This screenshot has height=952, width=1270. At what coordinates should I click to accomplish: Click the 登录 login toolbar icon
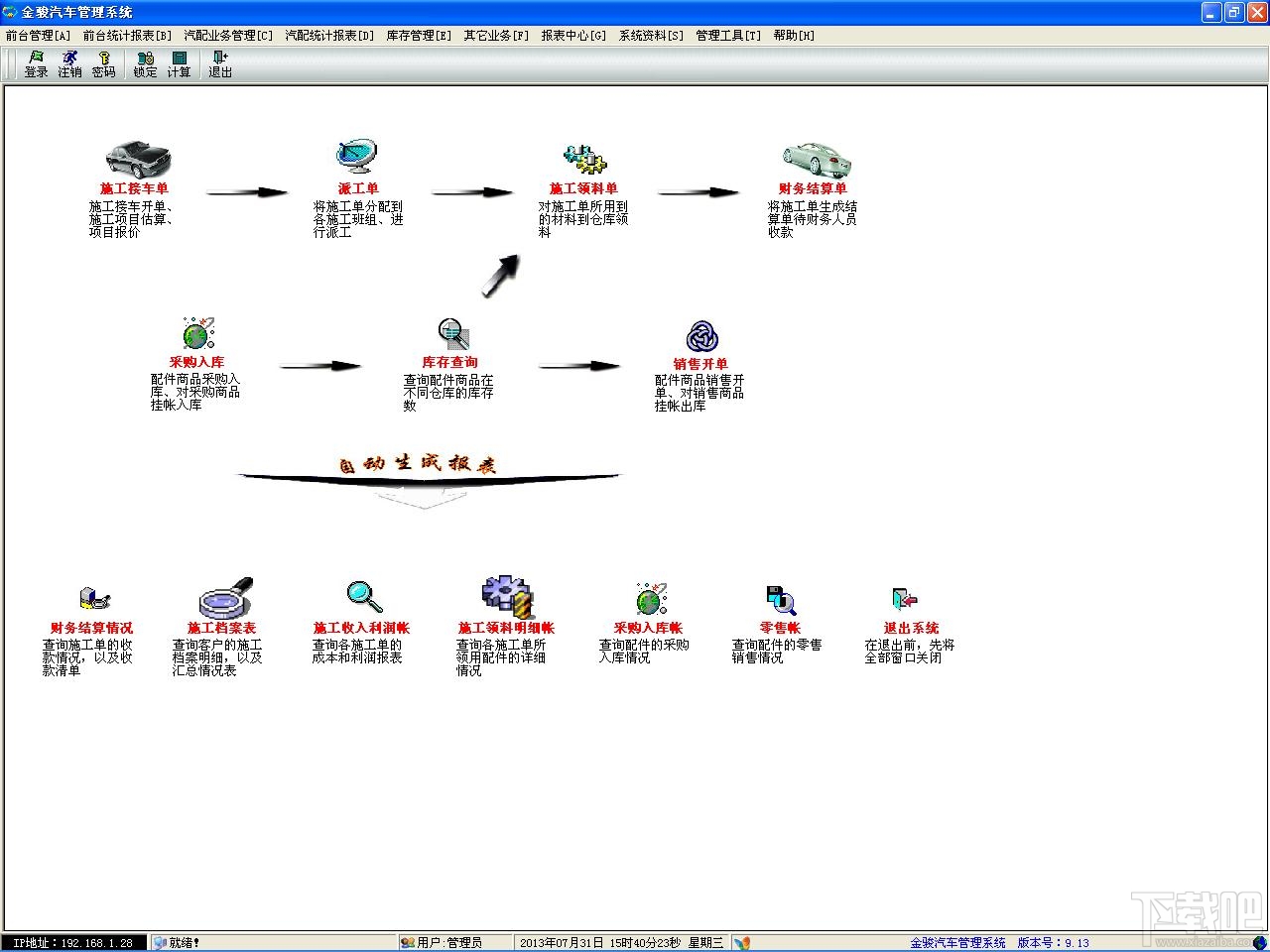click(37, 64)
